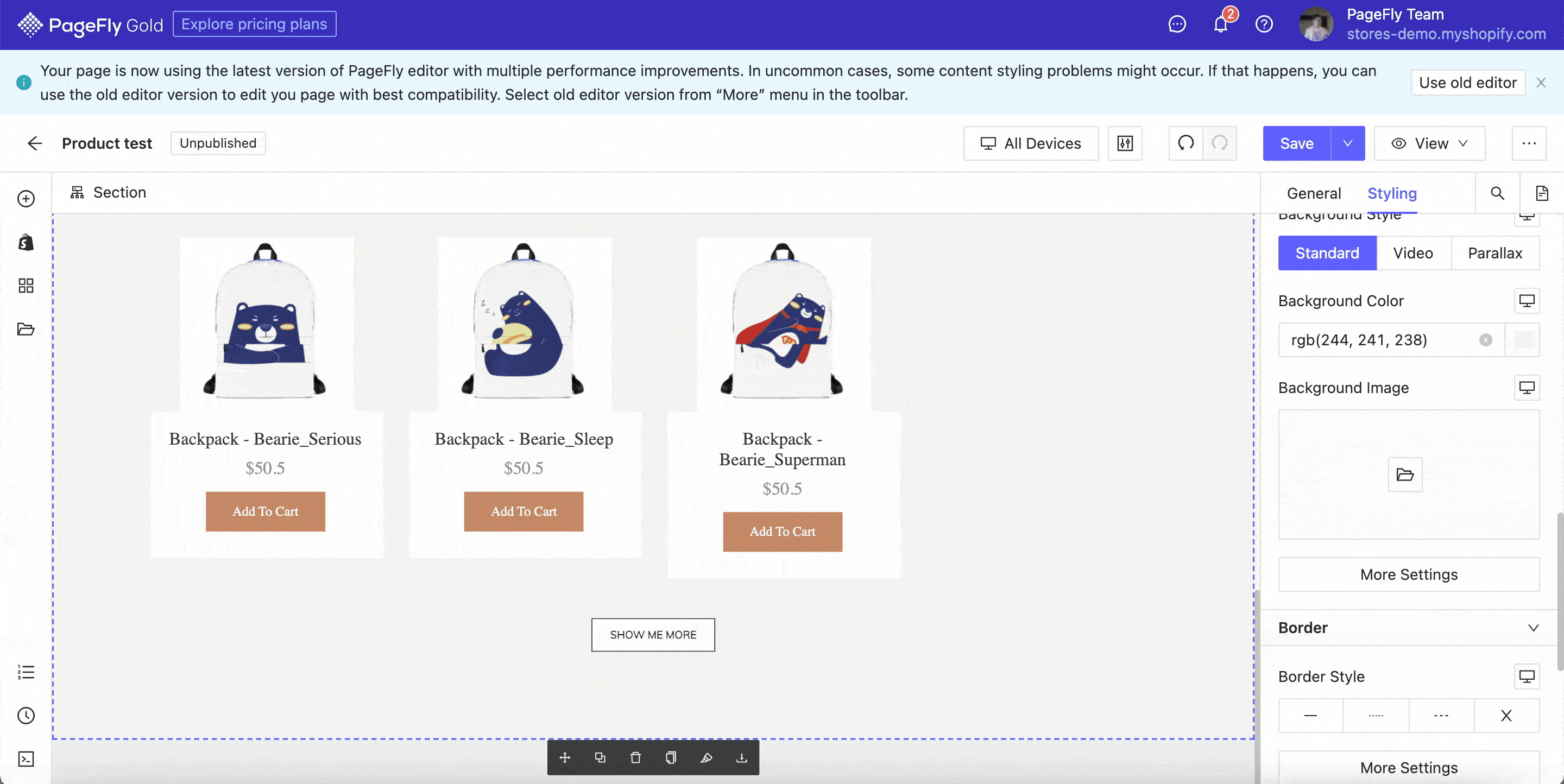Viewport: 1564px width, 784px height.
Task: Click SHOW ME MORE button
Action: [653, 635]
